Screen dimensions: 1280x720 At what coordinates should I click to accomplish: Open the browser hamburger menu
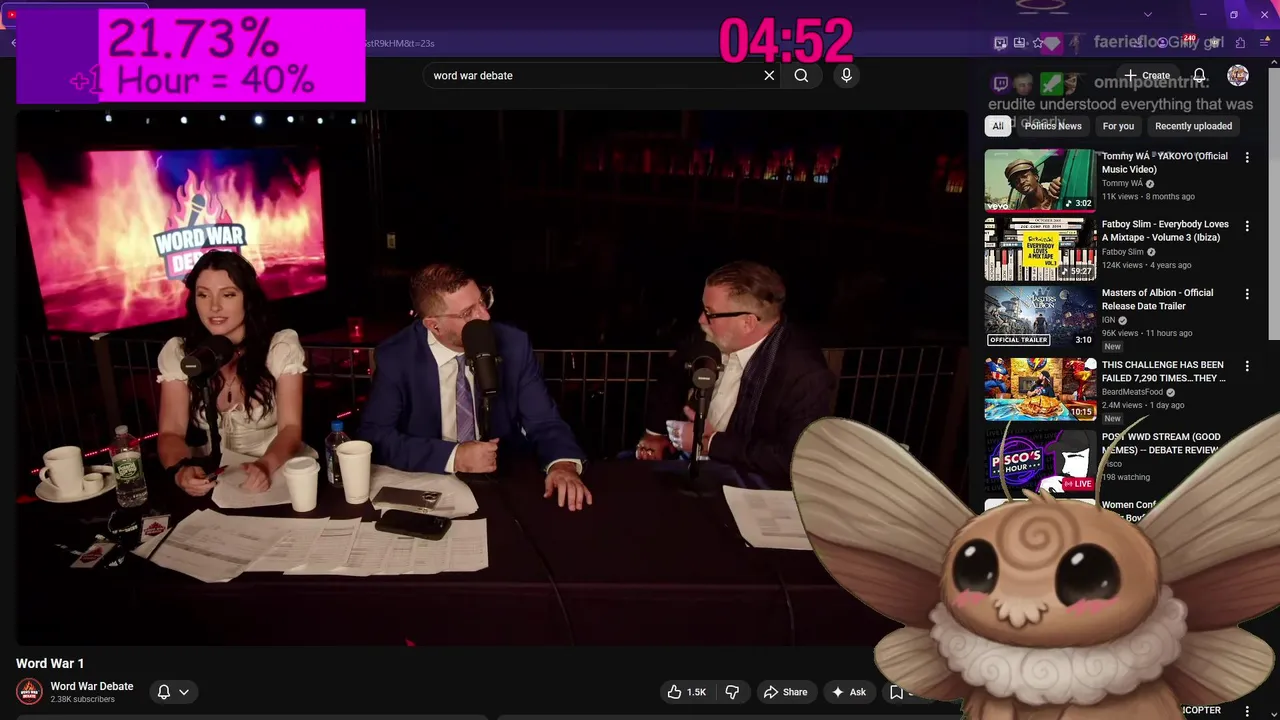[x=1264, y=43]
